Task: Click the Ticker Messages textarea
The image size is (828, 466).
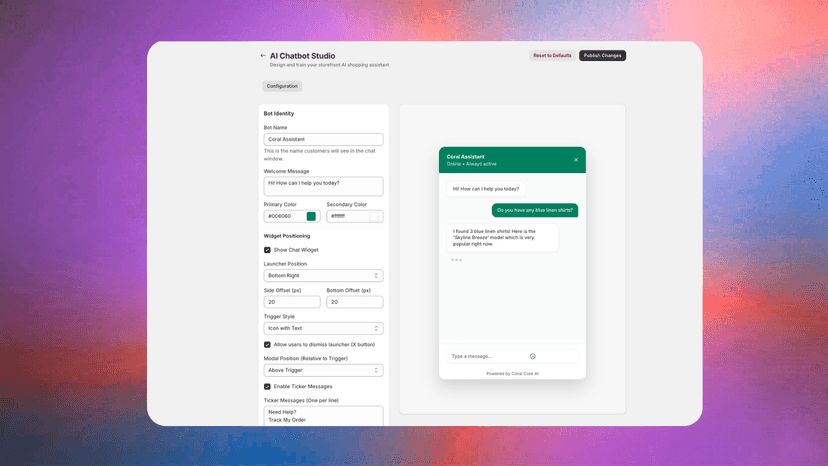Action: [x=323, y=416]
